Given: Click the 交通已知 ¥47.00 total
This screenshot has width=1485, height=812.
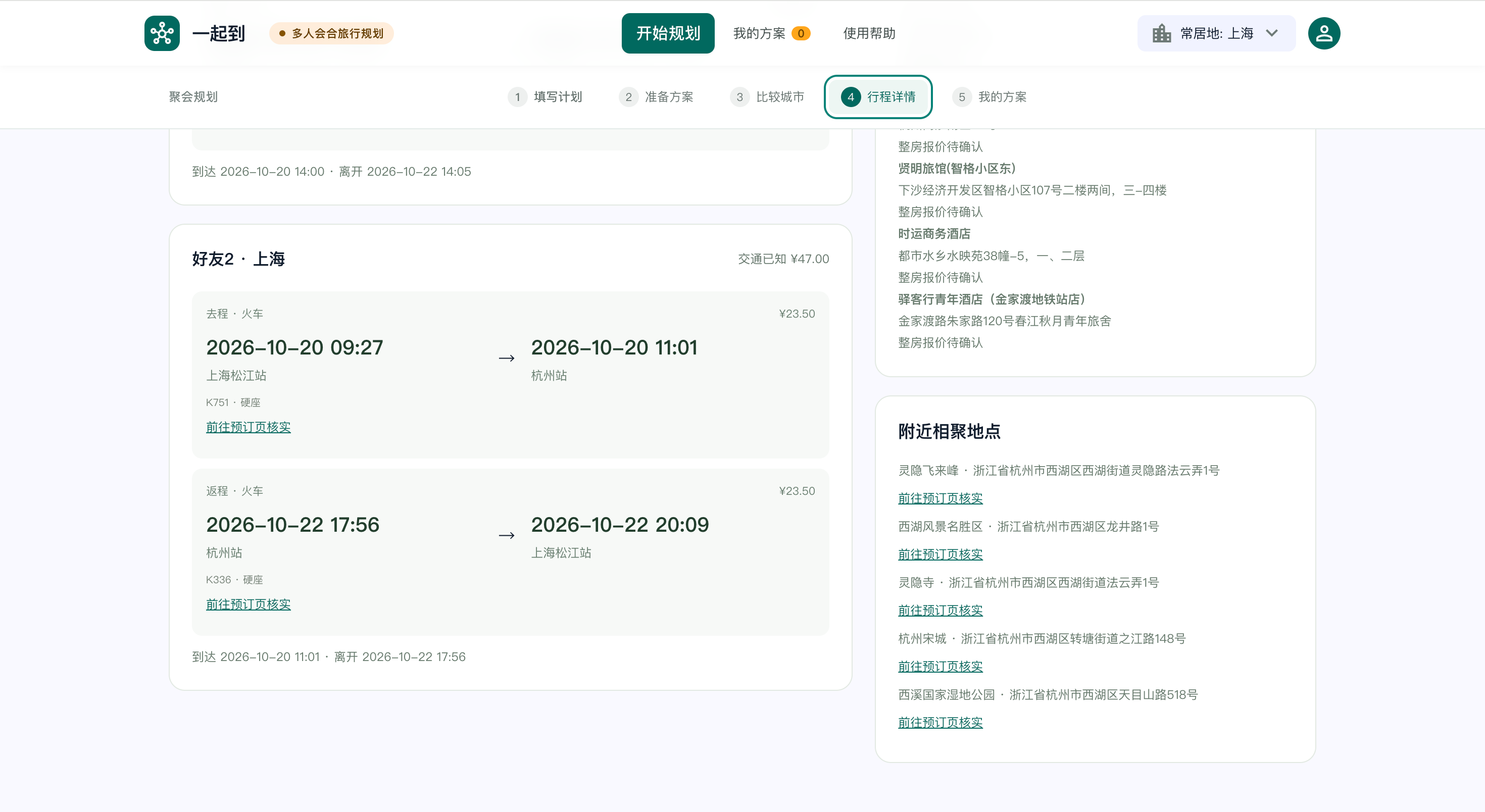Looking at the screenshot, I should [783, 259].
